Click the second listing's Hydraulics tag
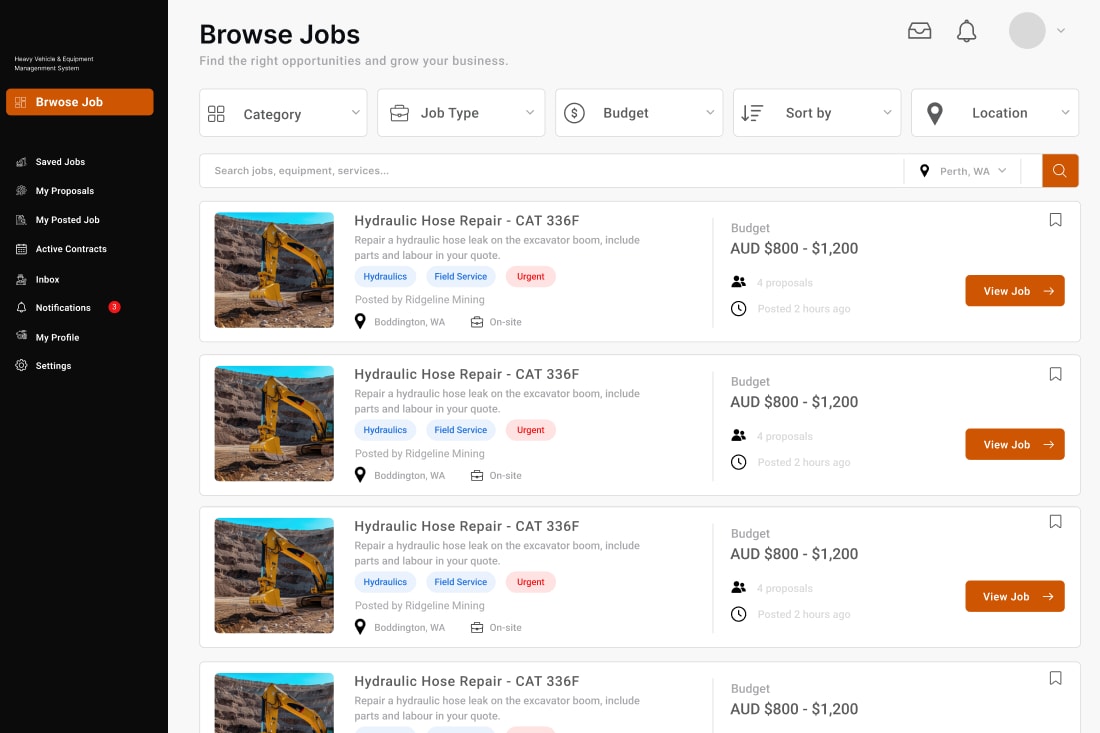 [x=385, y=430]
